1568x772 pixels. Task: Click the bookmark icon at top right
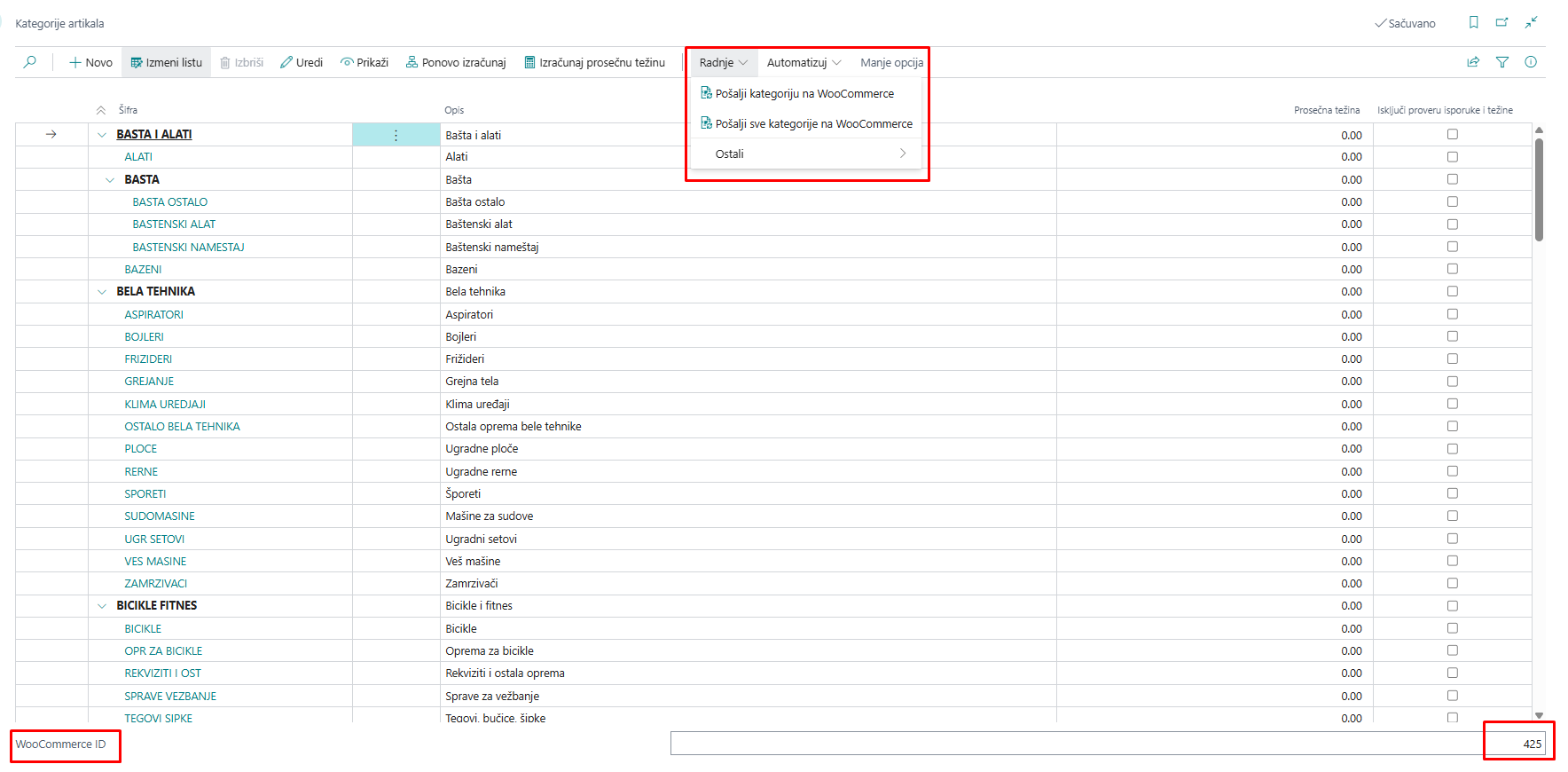(x=1473, y=23)
